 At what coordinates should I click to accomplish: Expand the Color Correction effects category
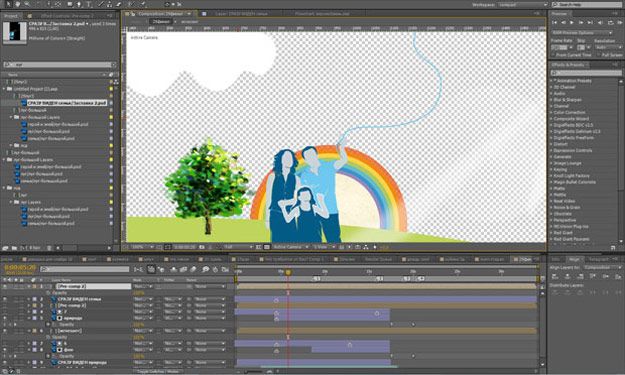click(x=569, y=112)
